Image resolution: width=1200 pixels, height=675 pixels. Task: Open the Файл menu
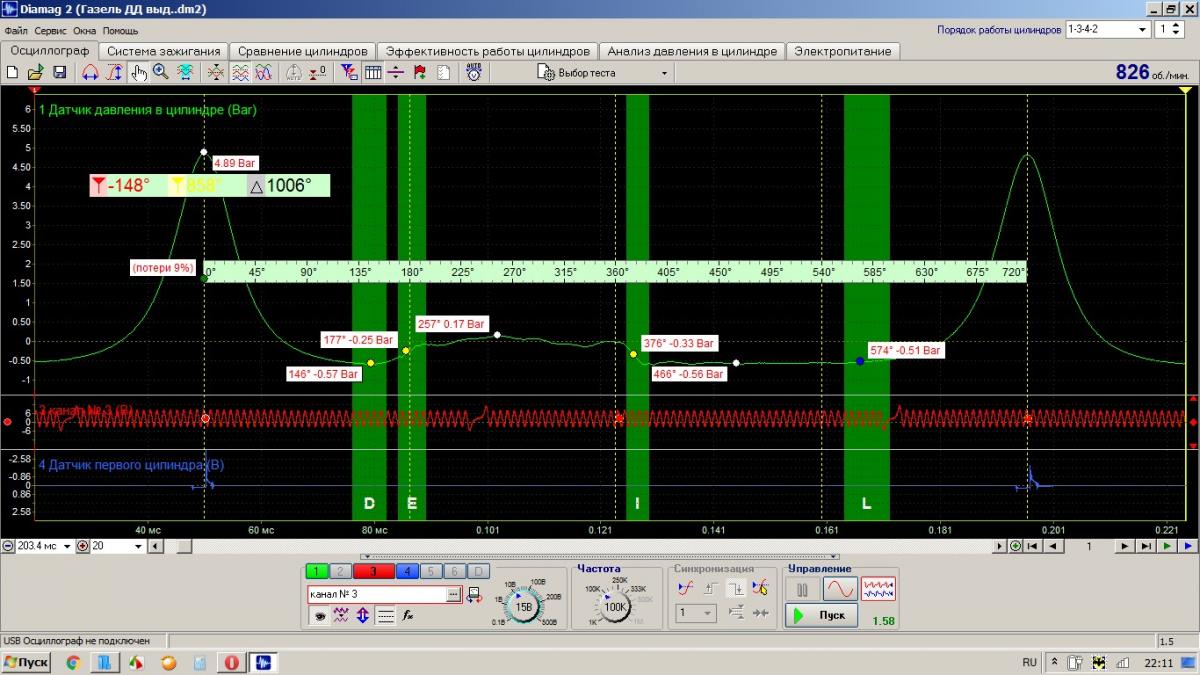[16, 31]
